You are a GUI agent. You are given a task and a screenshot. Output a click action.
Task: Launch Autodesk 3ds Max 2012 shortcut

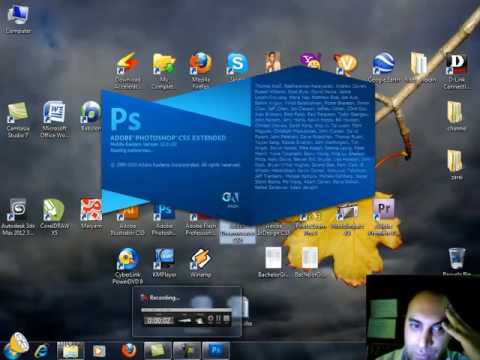(x=18, y=217)
